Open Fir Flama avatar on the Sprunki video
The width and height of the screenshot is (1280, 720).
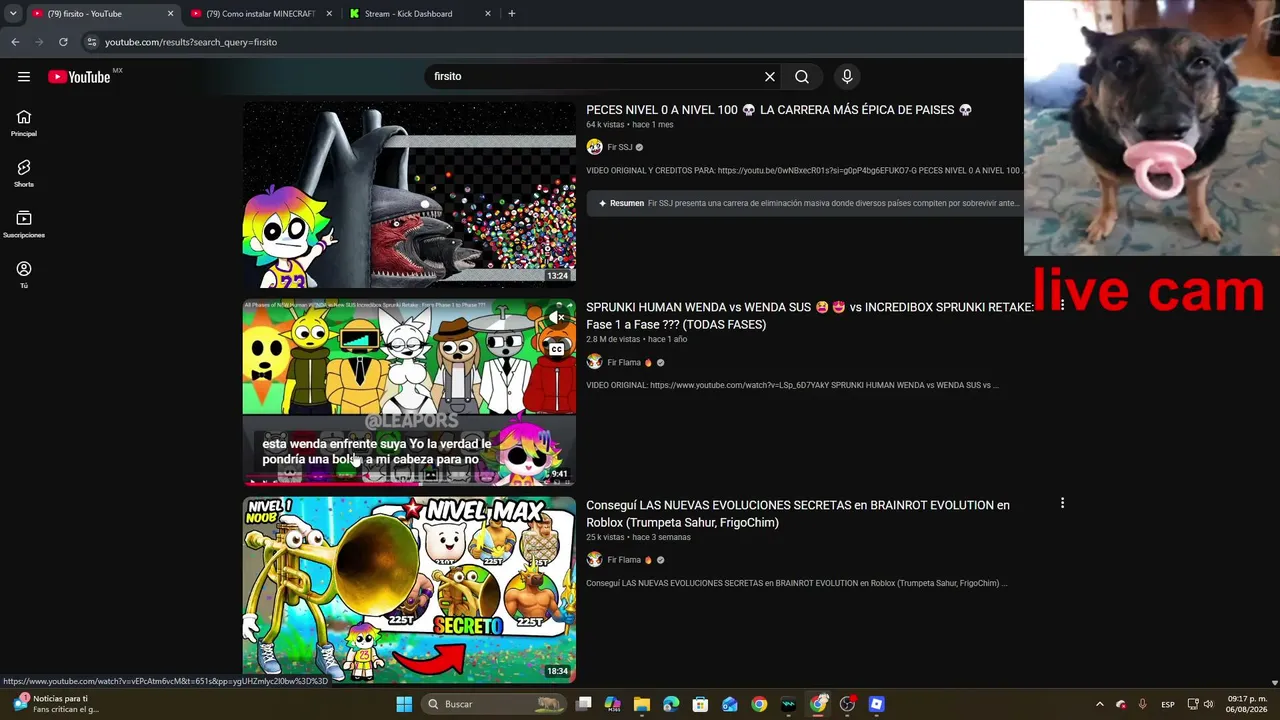click(594, 362)
